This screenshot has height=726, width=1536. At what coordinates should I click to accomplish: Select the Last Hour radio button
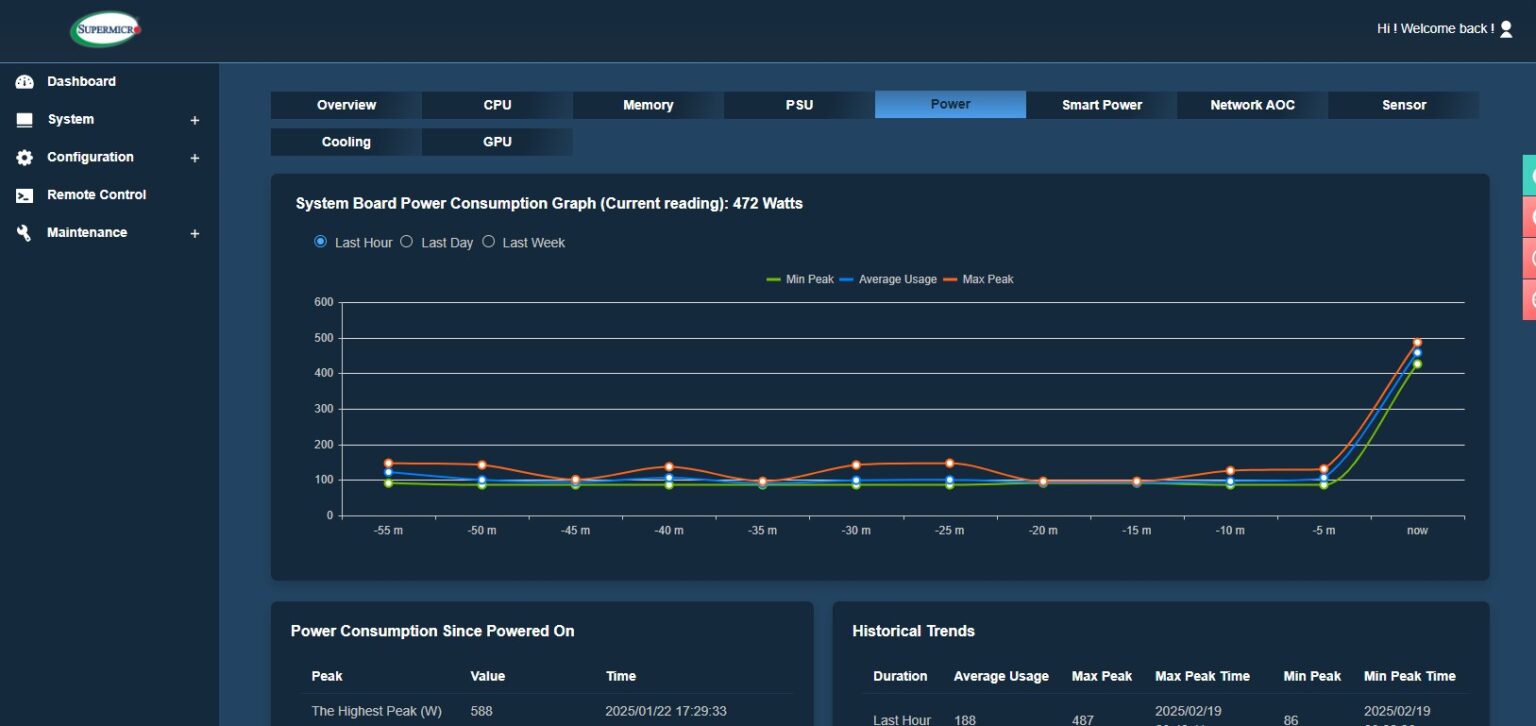click(x=320, y=242)
